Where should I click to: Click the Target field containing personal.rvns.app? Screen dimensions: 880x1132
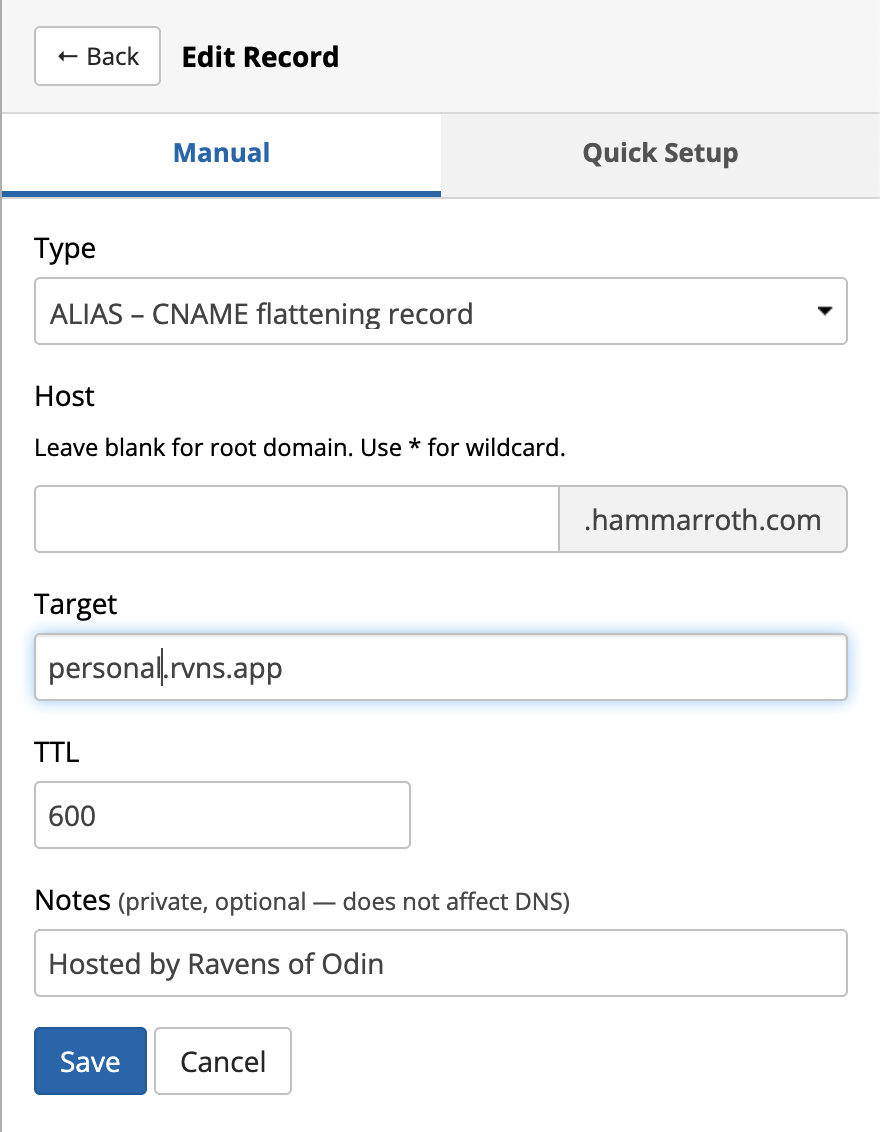click(x=440, y=667)
